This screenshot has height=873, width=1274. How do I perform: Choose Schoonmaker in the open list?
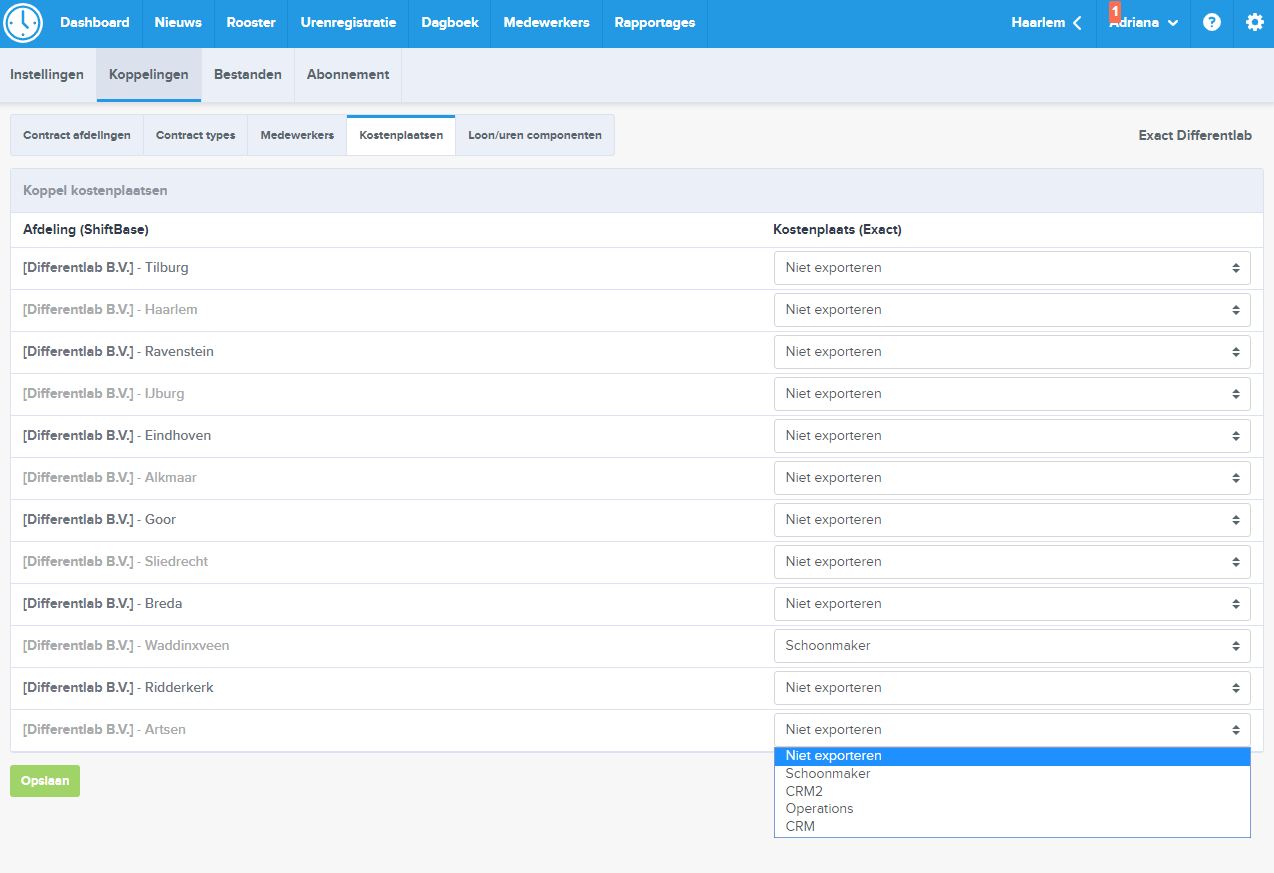point(1012,774)
